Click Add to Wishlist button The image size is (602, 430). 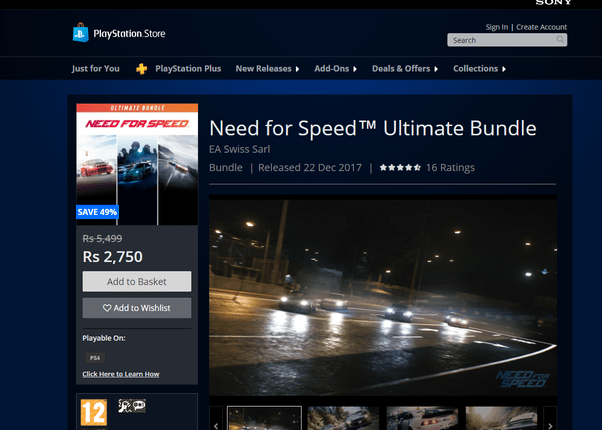point(137,308)
